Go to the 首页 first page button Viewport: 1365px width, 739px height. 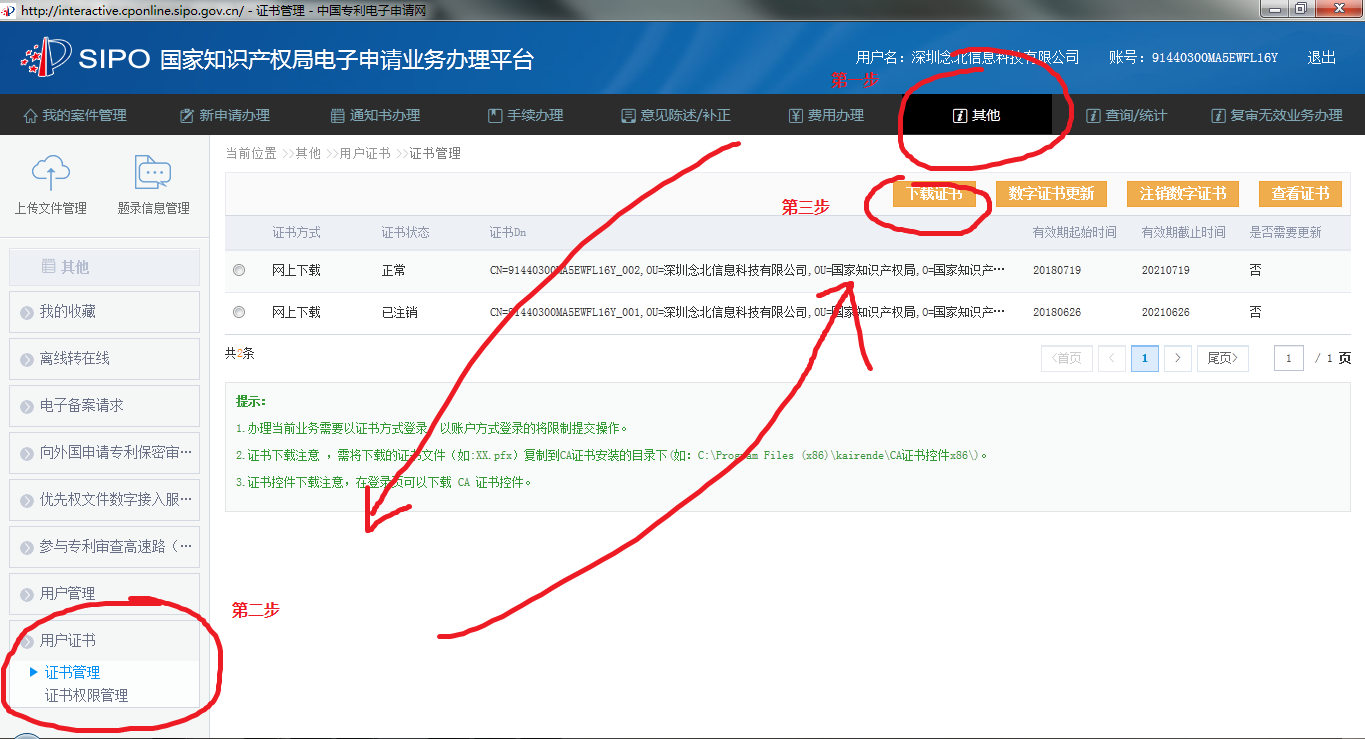(1067, 358)
